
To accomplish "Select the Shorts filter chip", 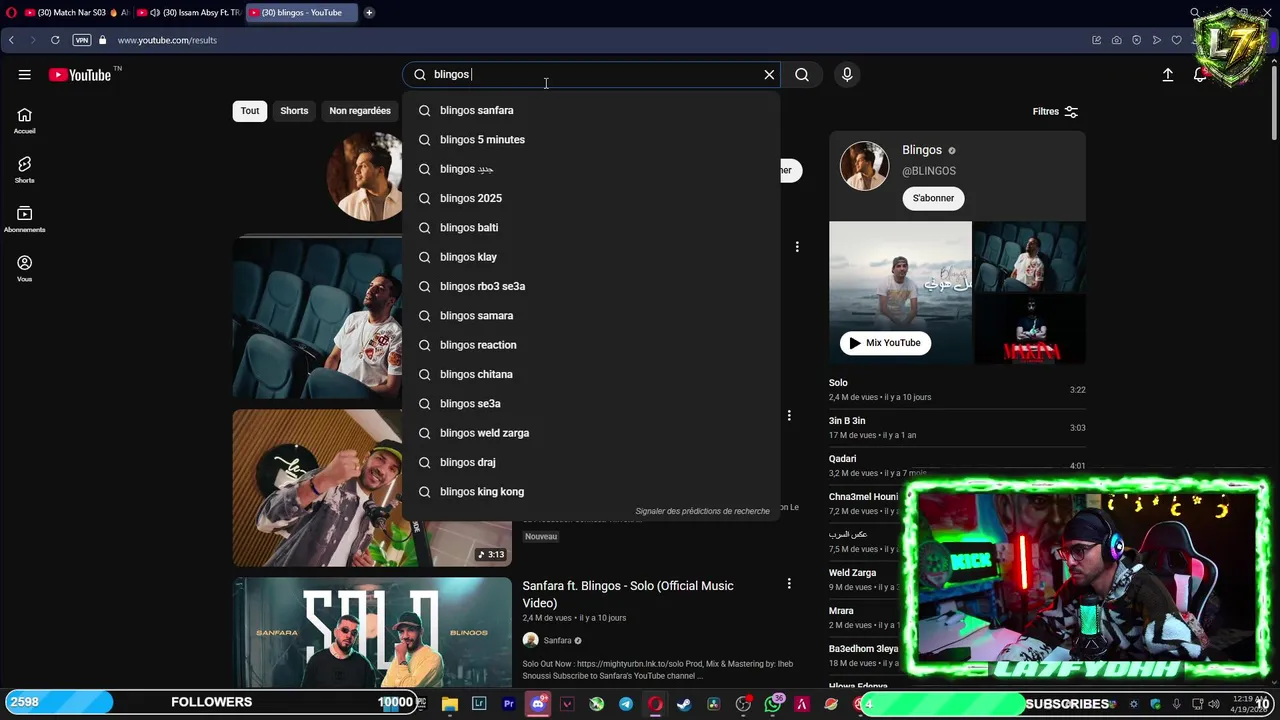I will (294, 111).
